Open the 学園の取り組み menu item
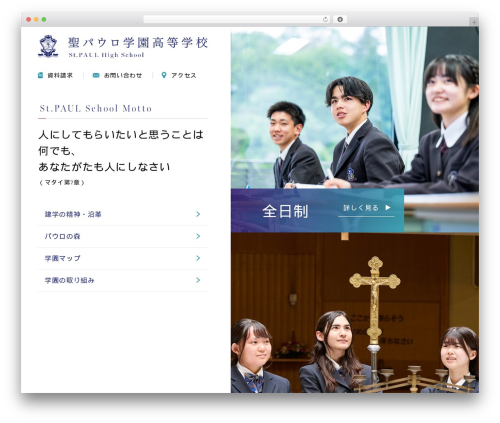Screen dimensions: 500x423 point(123,280)
